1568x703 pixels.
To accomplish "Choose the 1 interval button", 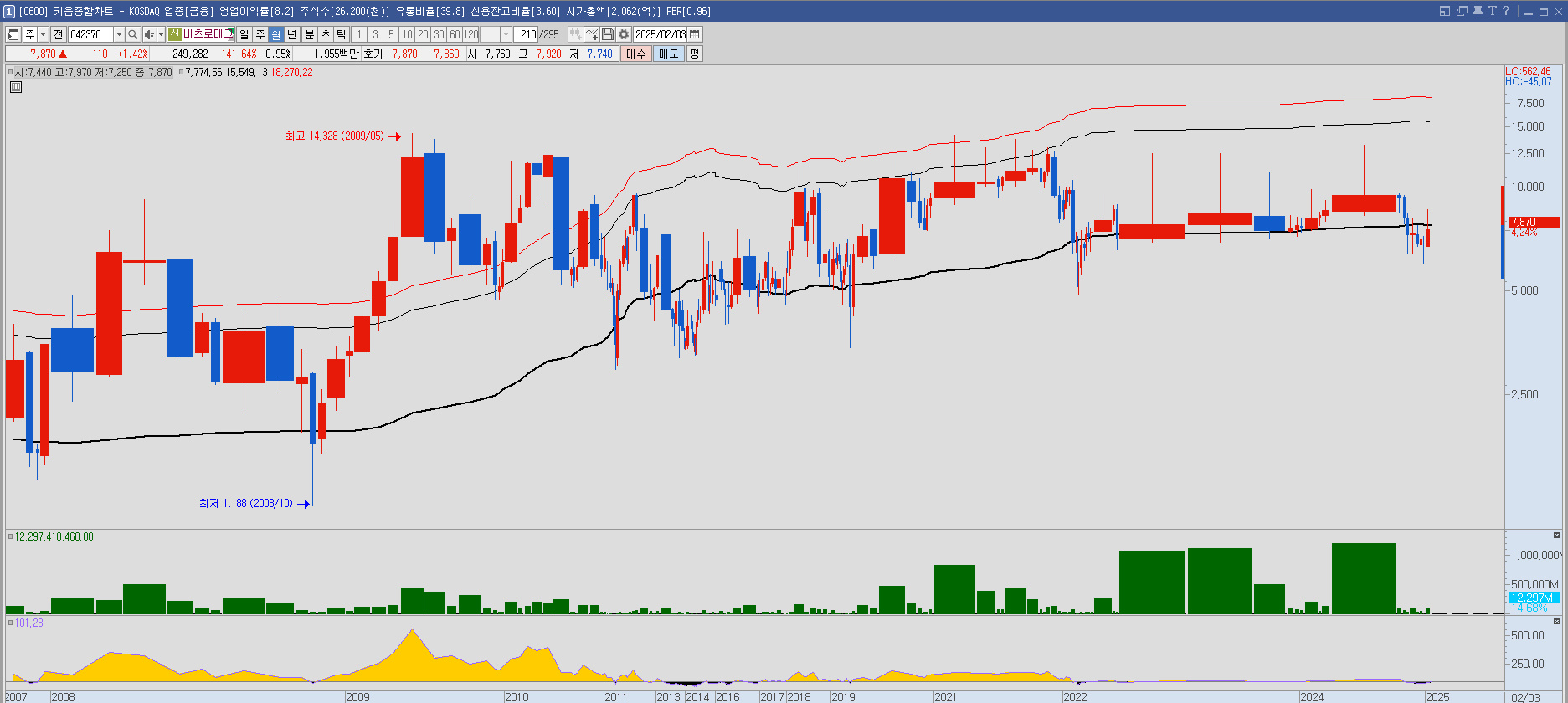I will (x=359, y=34).
